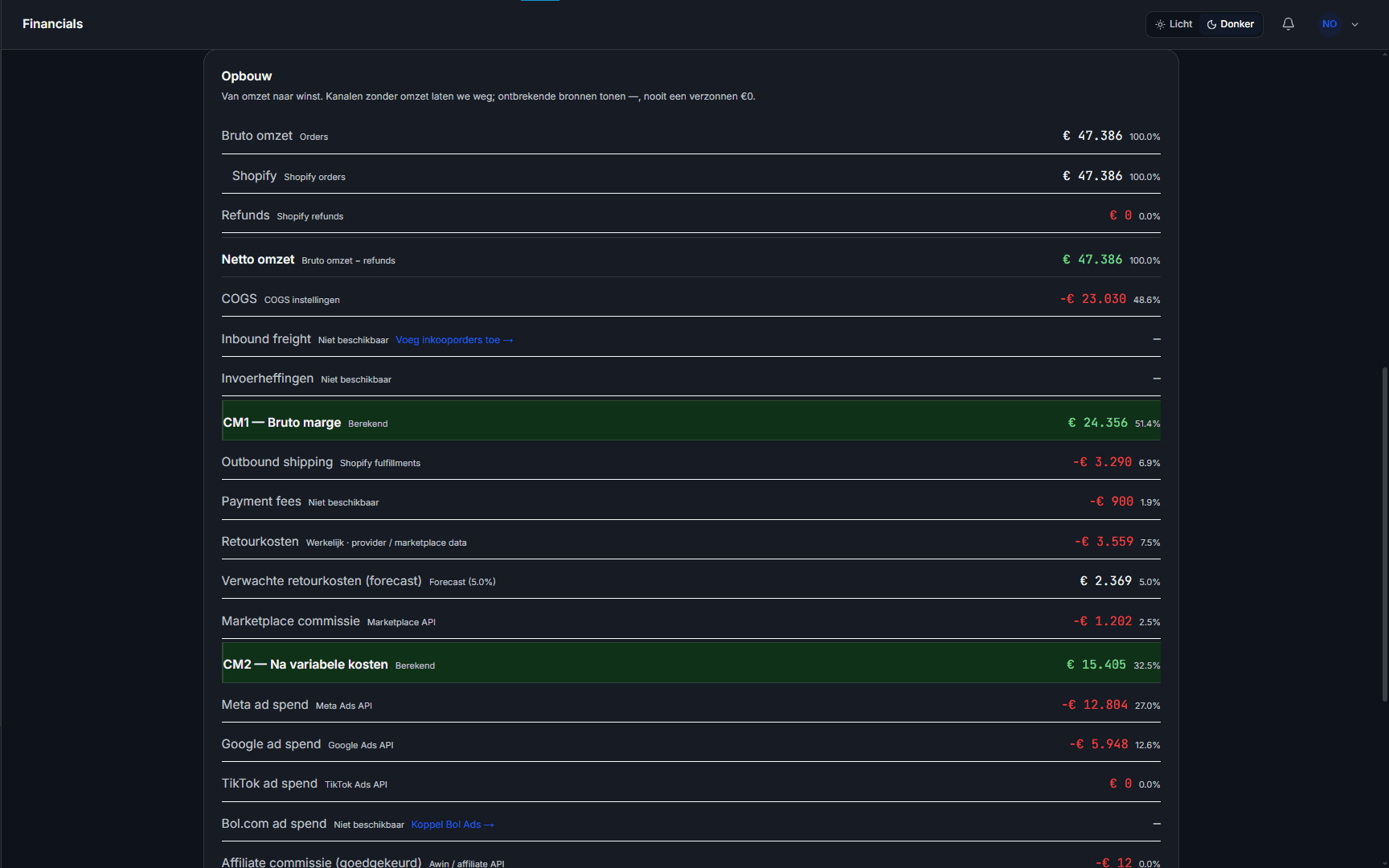The image size is (1389, 868).
Task: Select the 'Payment fees' row label
Action: point(261,502)
